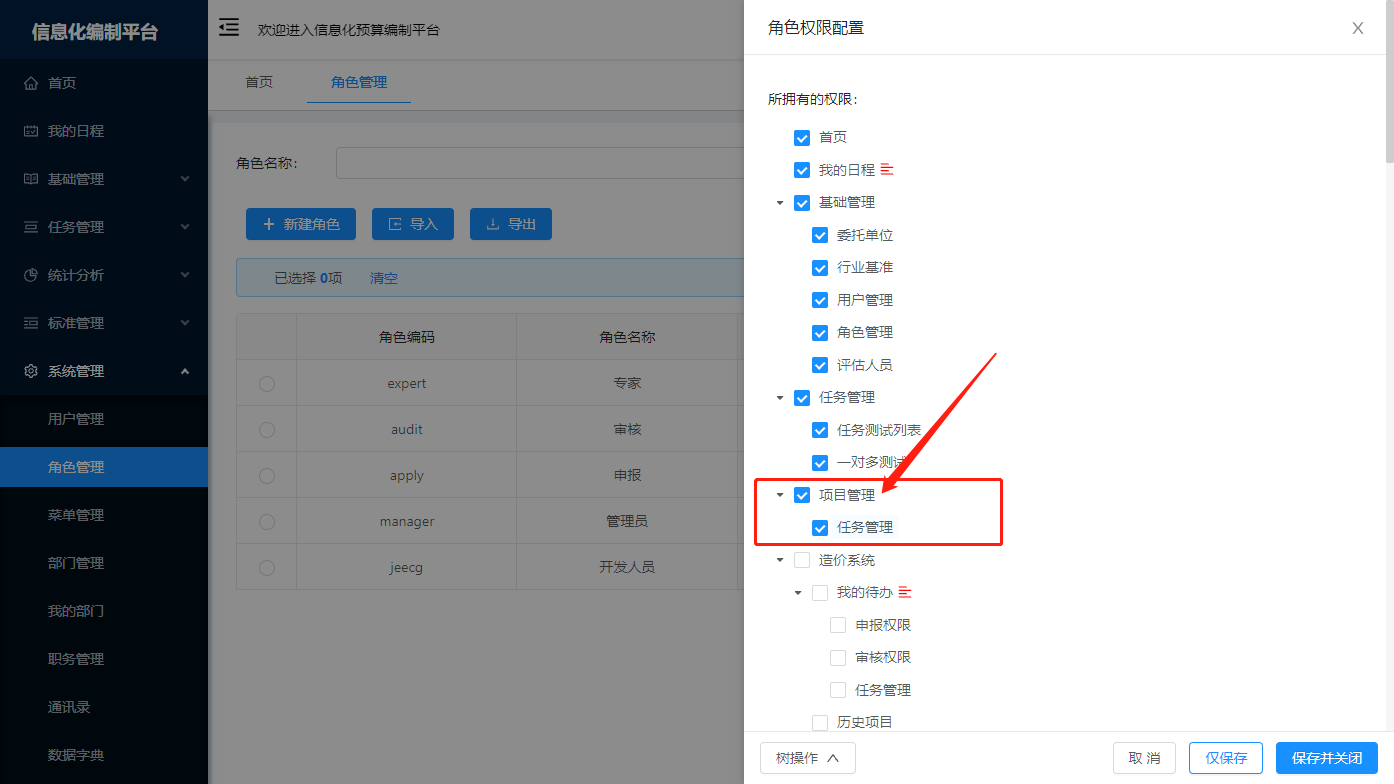Select the 角色管理 tab
Viewport: 1394px width, 784px height.
[358, 84]
